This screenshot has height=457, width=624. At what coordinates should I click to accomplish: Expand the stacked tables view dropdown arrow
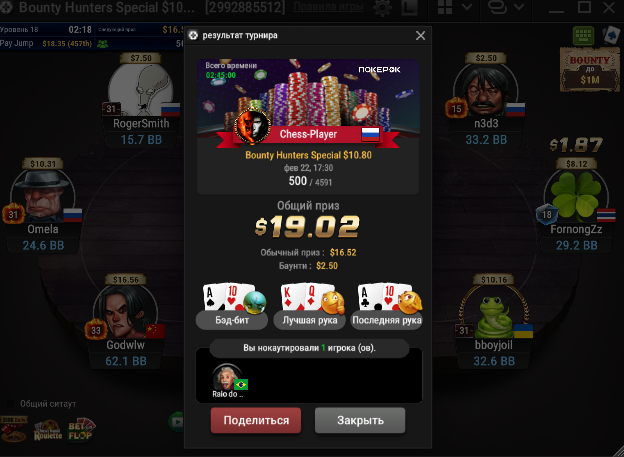(519, 7)
